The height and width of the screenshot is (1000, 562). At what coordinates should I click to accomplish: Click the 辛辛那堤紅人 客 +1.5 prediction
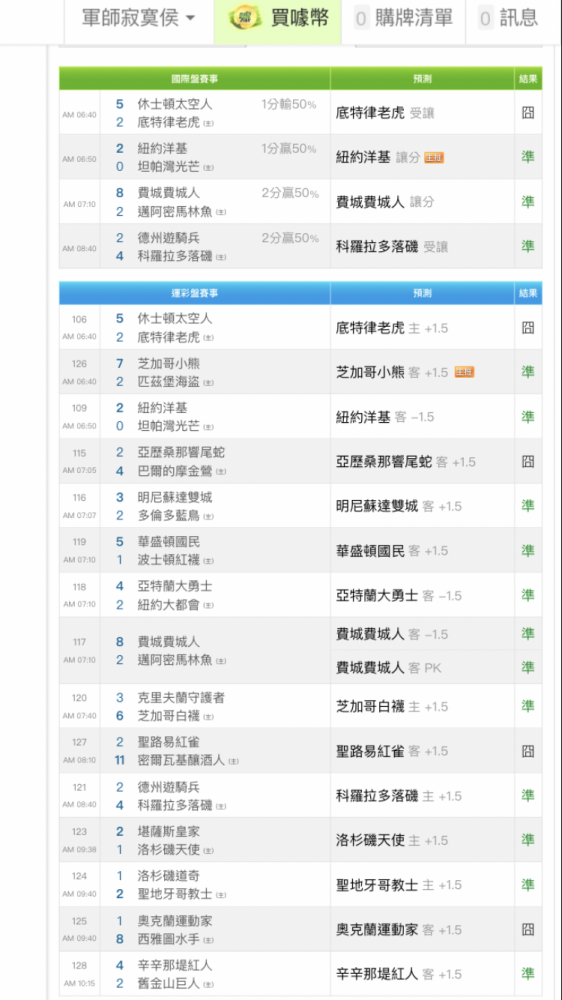click(399, 974)
